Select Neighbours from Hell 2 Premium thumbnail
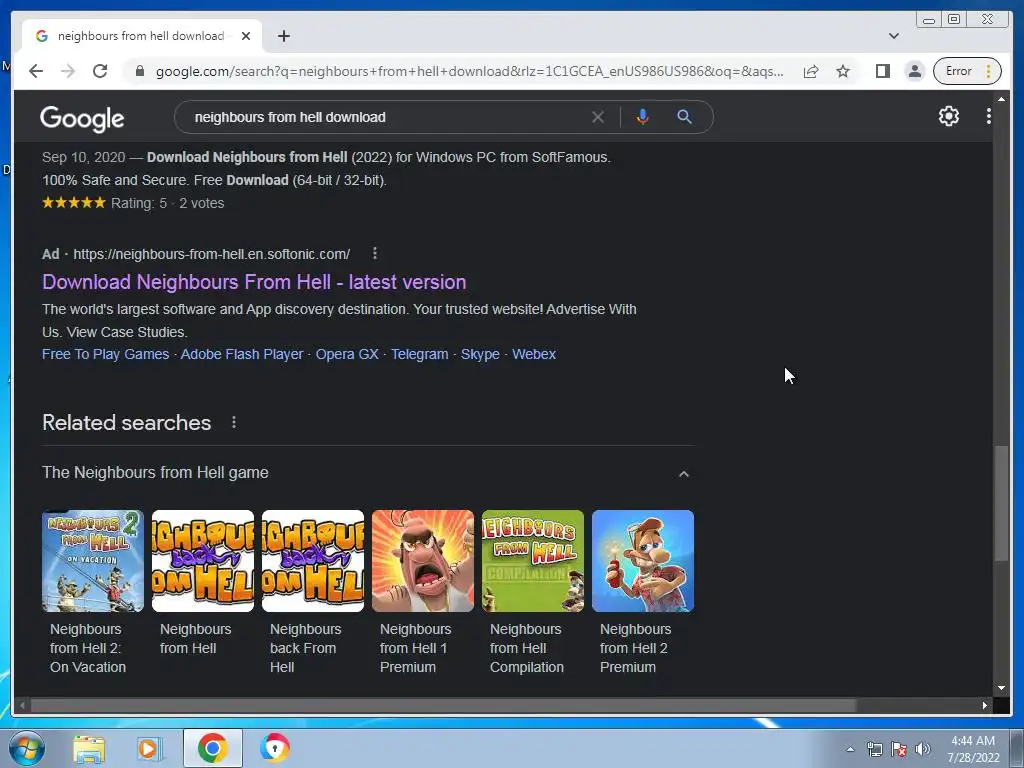The width and height of the screenshot is (1024, 768). [x=643, y=561]
